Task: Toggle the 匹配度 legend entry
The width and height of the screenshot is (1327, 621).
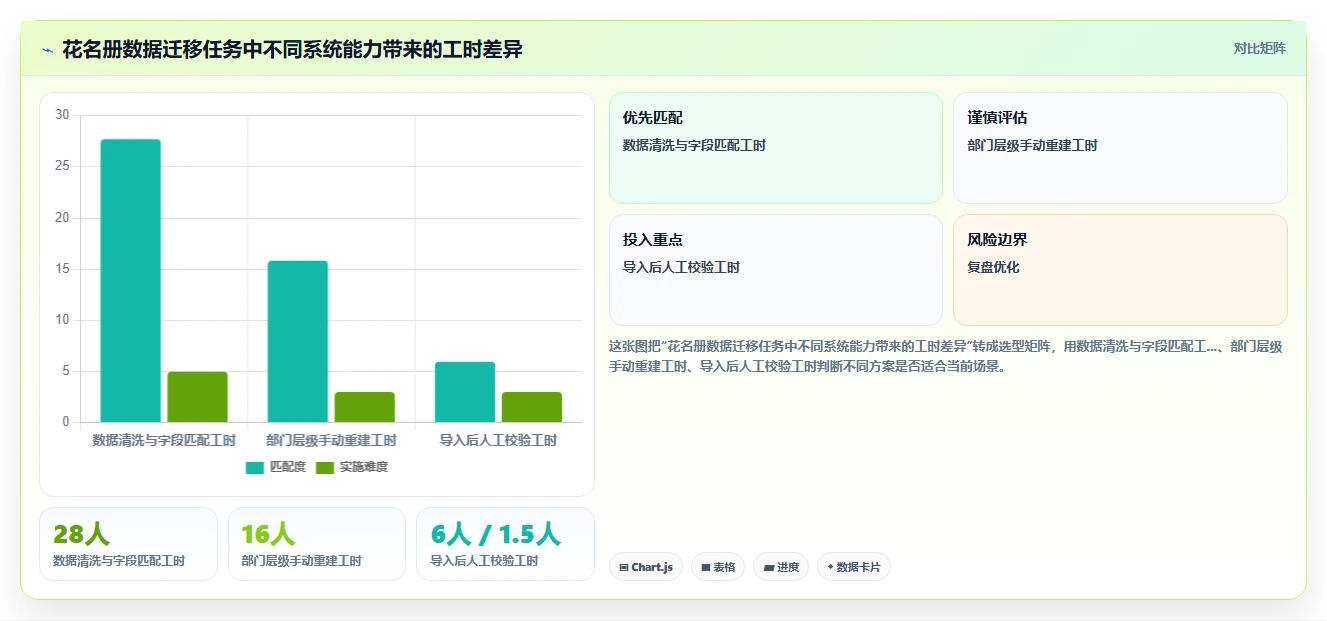Action: 276,467
